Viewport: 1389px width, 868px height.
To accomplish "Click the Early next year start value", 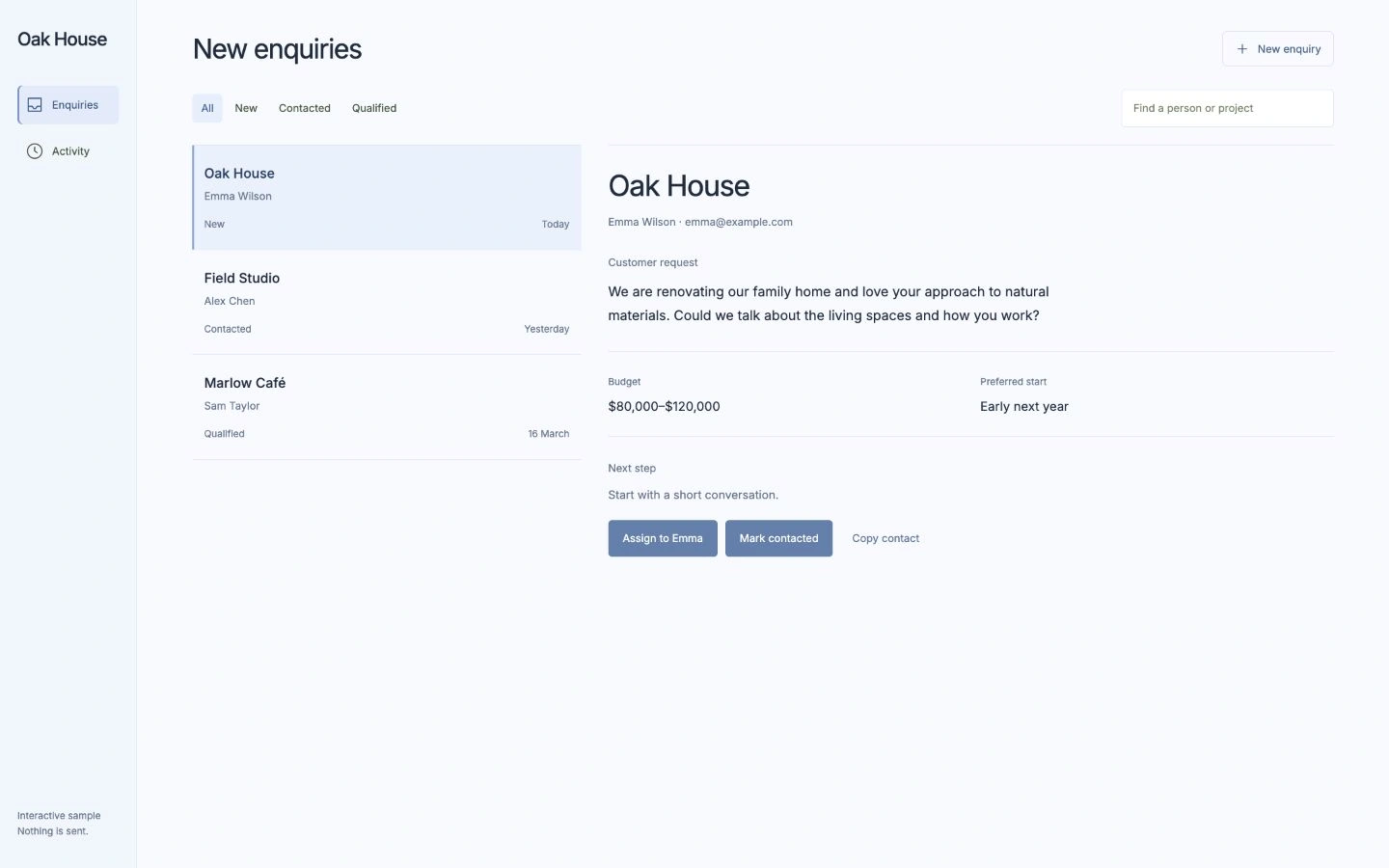I will click(1024, 407).
